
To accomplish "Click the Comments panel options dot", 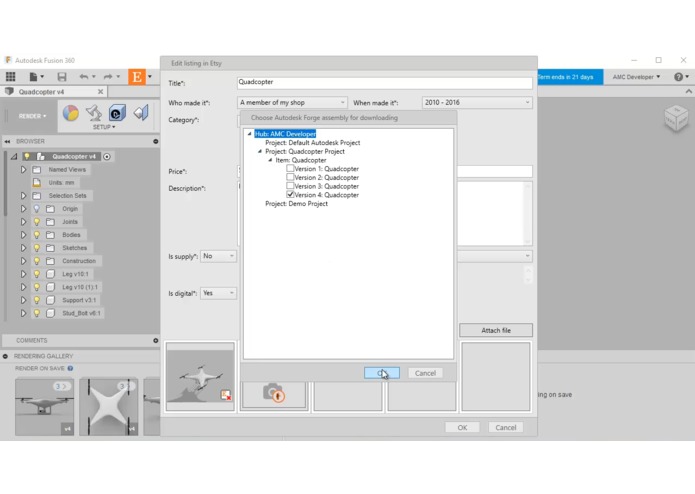I will pos(156,340).
